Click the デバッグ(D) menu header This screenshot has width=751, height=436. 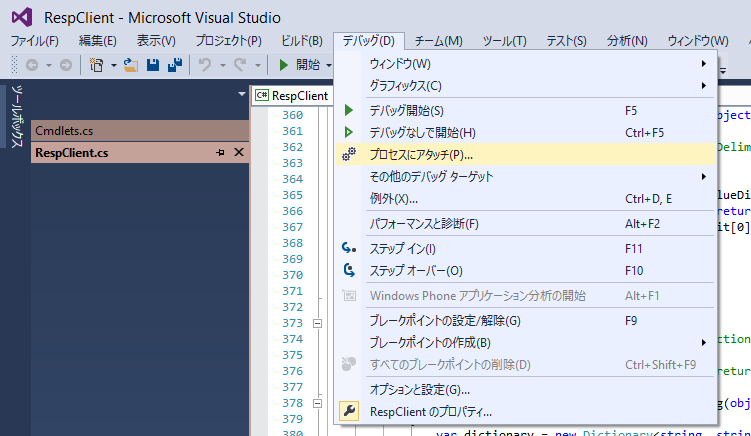(369, 41)
